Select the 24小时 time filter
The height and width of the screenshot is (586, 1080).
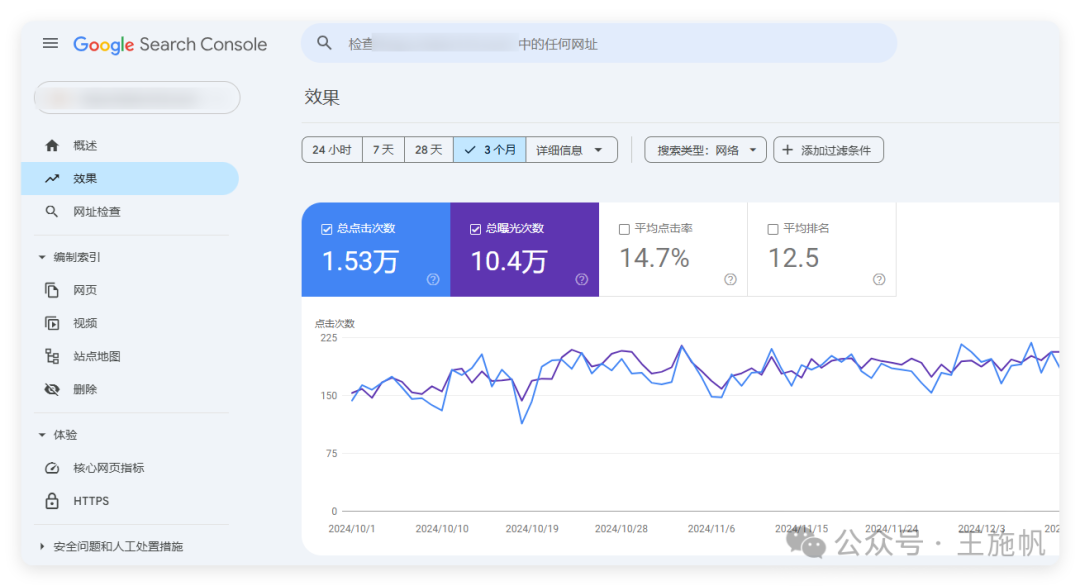pyautogui.click(x=331, y=149)
